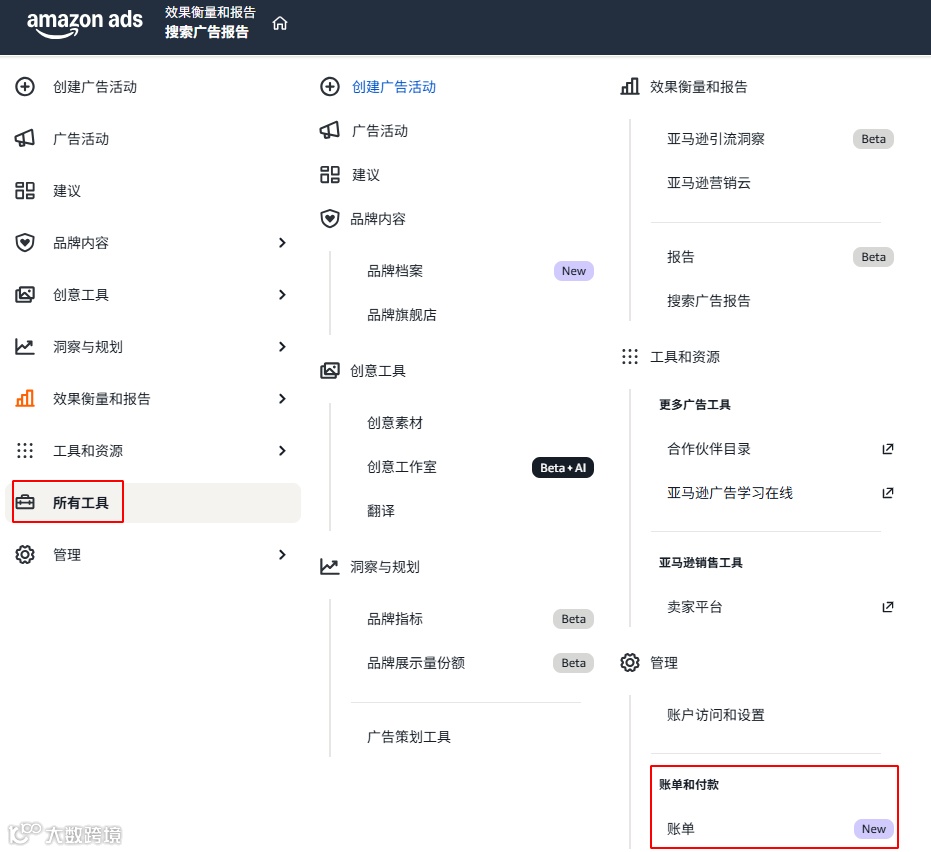Click grid icon beside left sidebar 建议
Screen dimensions: 931x852
[25, 191]
